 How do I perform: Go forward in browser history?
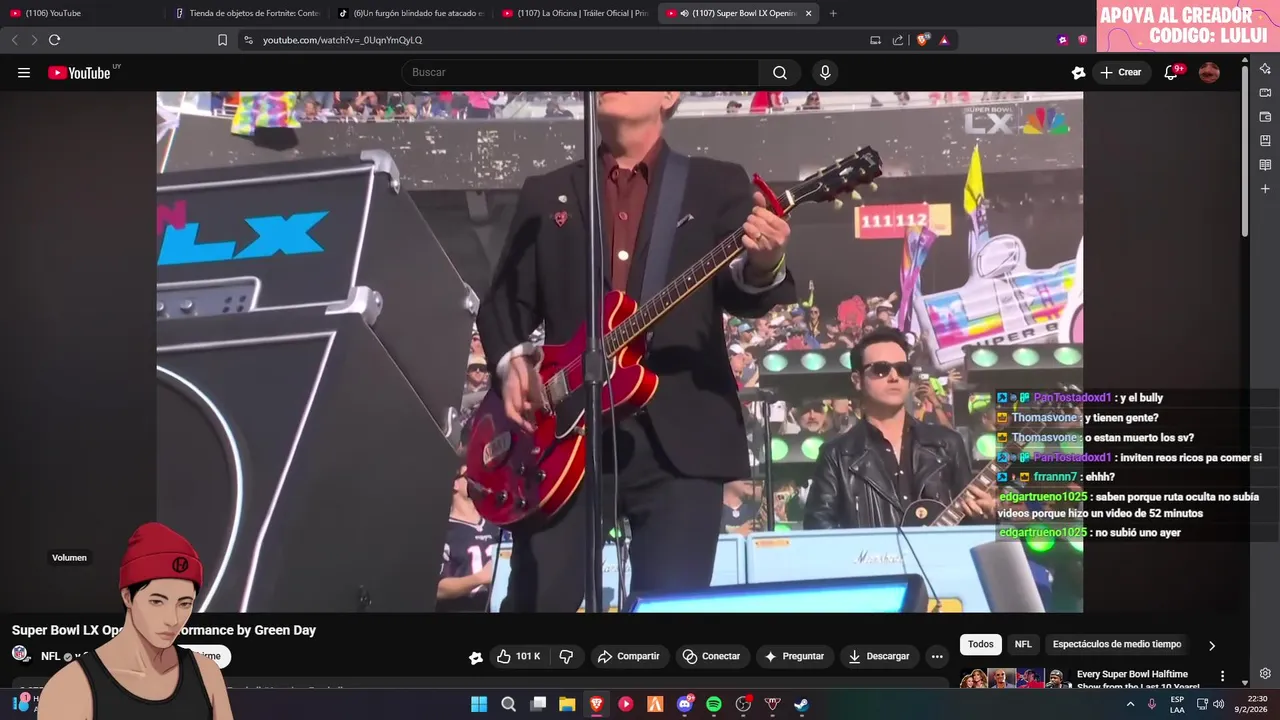[x=34, y=40]
